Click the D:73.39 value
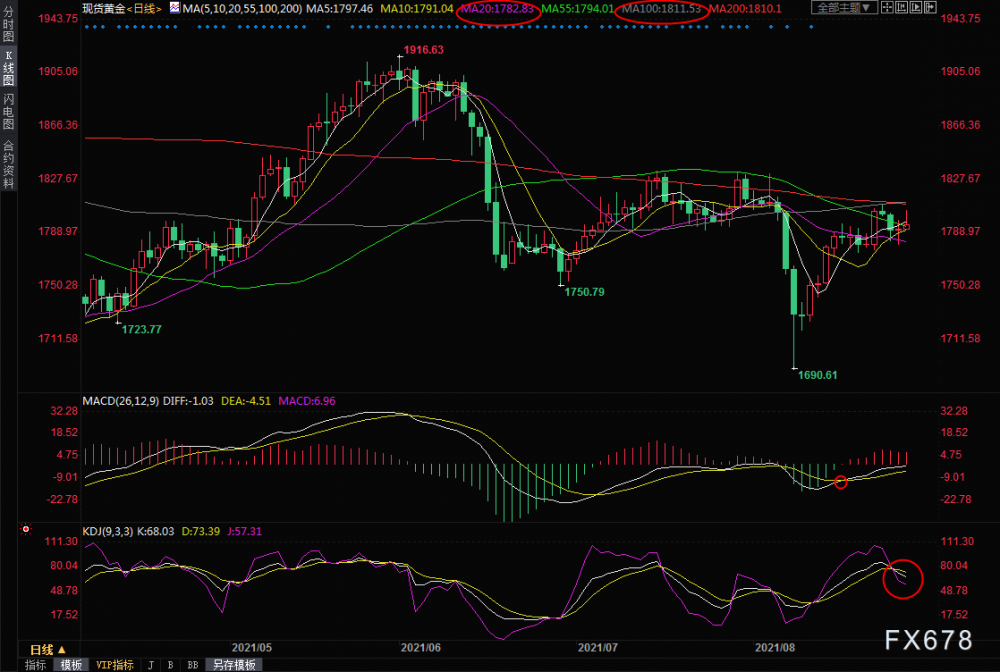1000x672 pixels. (201, 531)
